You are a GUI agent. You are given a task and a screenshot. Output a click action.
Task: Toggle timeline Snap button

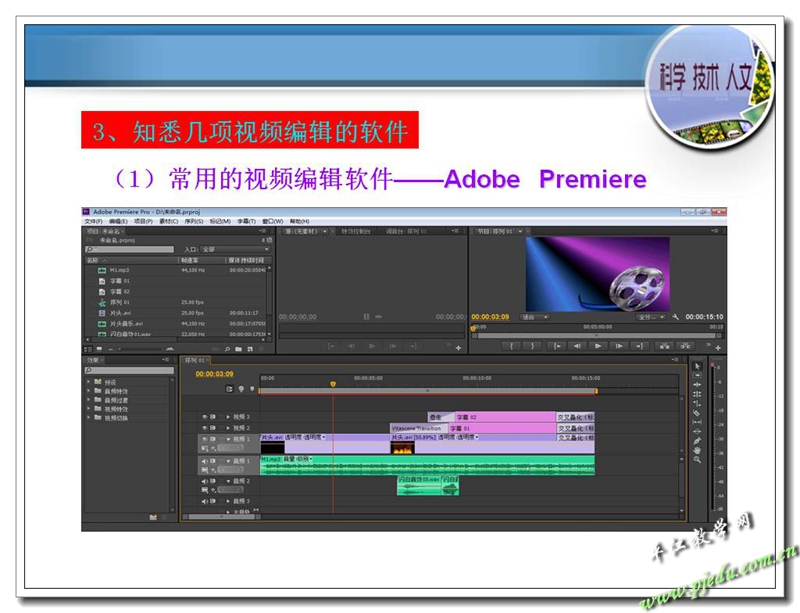click(x=229, y=389)
